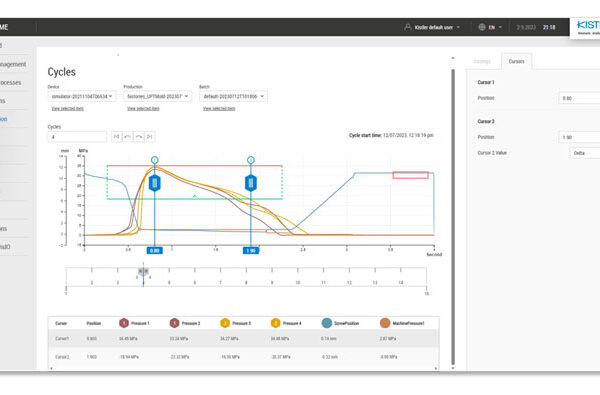Click the Cycle start time text
This screenshot has height=395, width=600.
tap(391, 135)
